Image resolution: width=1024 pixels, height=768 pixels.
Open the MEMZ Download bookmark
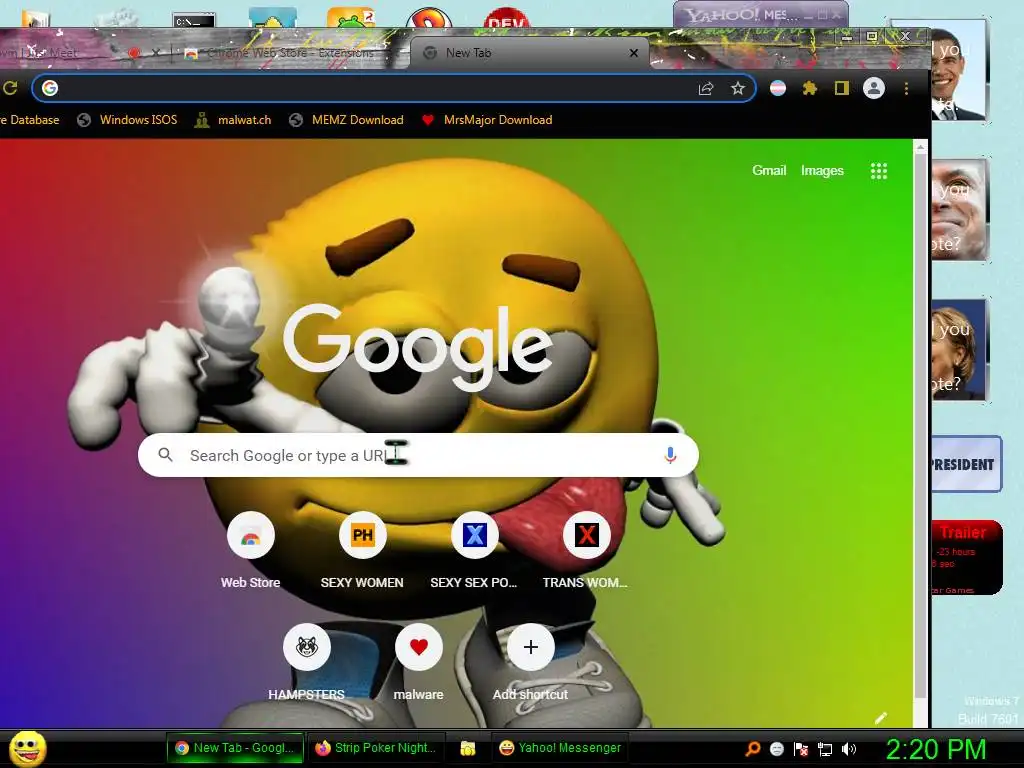coord(346,120)
